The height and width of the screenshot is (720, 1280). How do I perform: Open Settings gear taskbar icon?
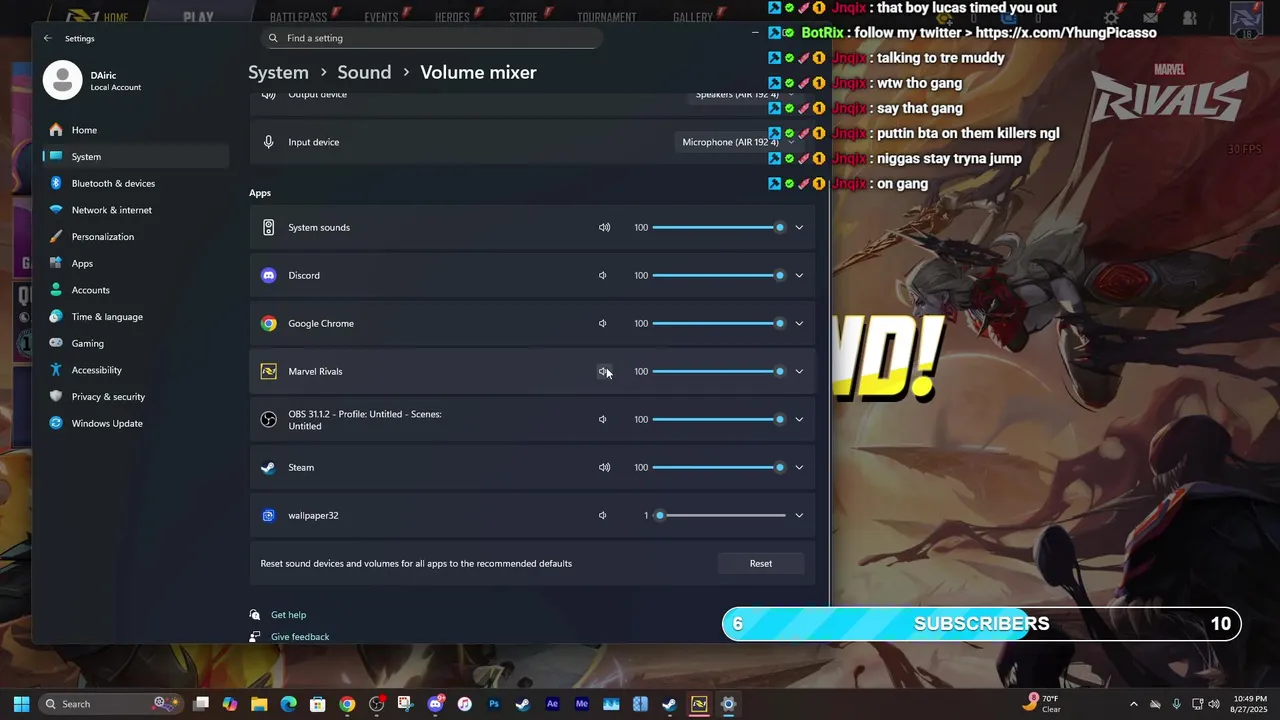(728, 704)
